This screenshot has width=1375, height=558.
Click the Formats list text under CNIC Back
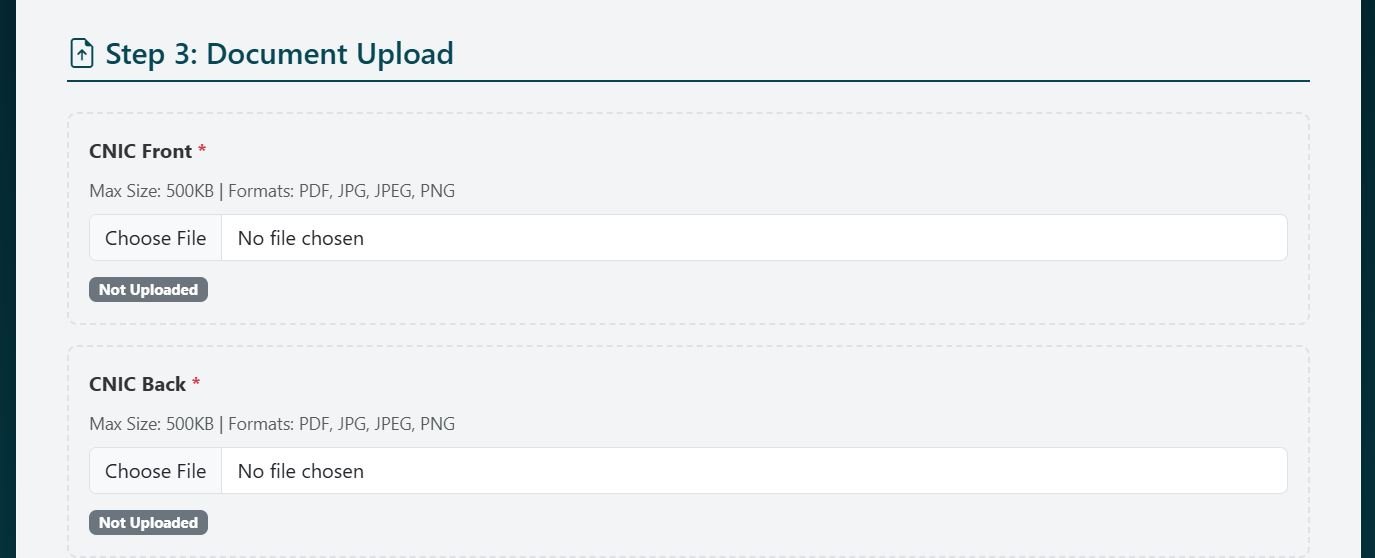(x=341, y=424)
